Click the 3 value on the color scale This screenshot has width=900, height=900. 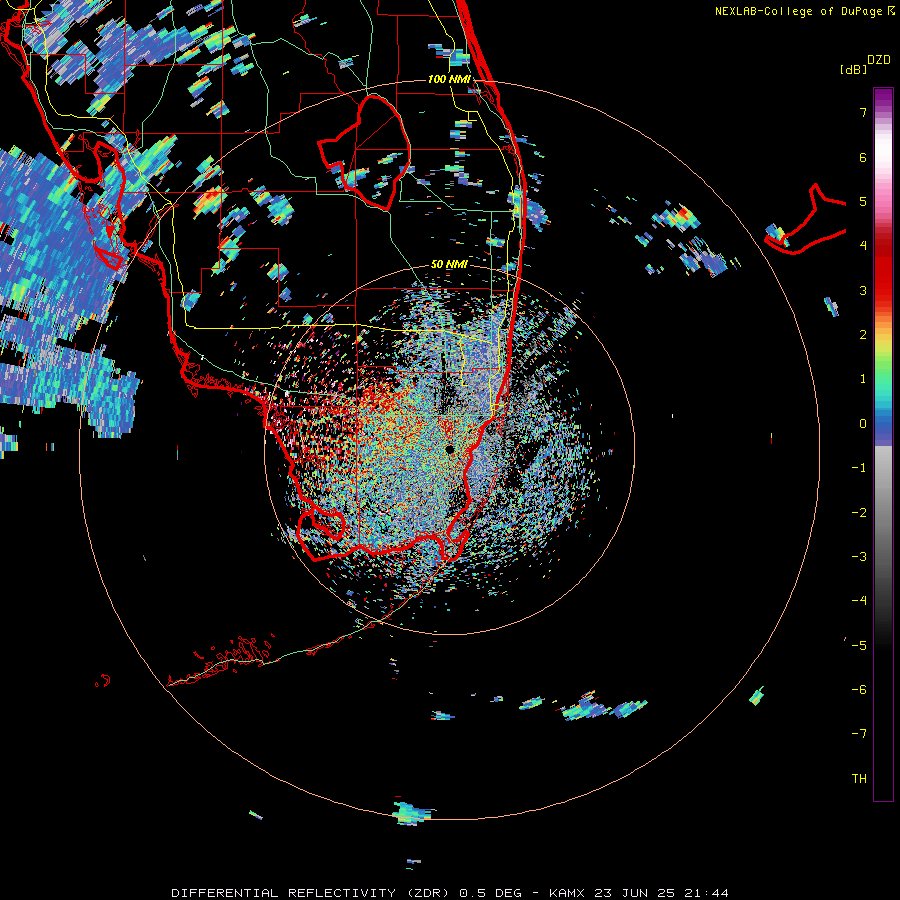(x=863, y=290)
